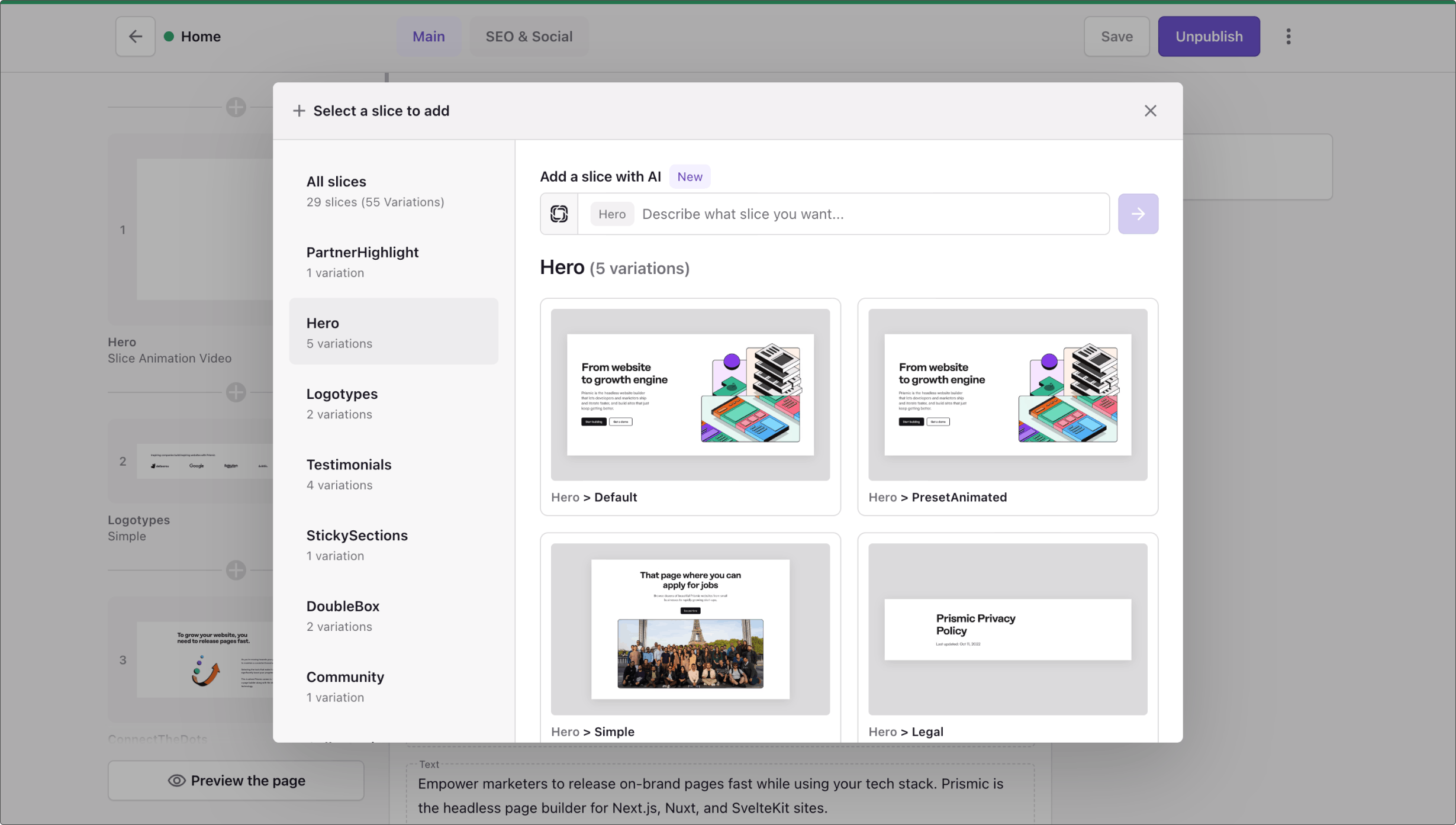Click the back arrow next to Home
The image size is (1456, 825).
click(x=135, y=37)
